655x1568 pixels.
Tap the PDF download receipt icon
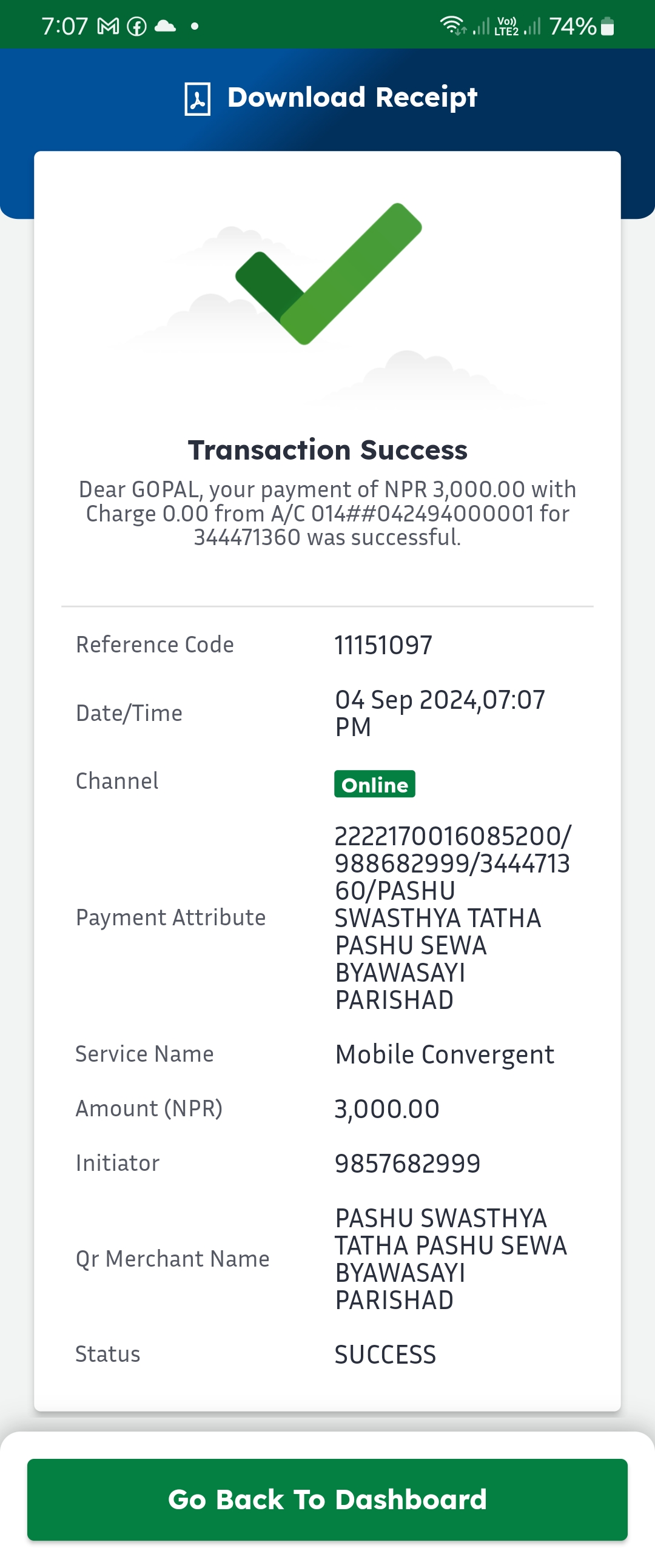coord(197,99)
